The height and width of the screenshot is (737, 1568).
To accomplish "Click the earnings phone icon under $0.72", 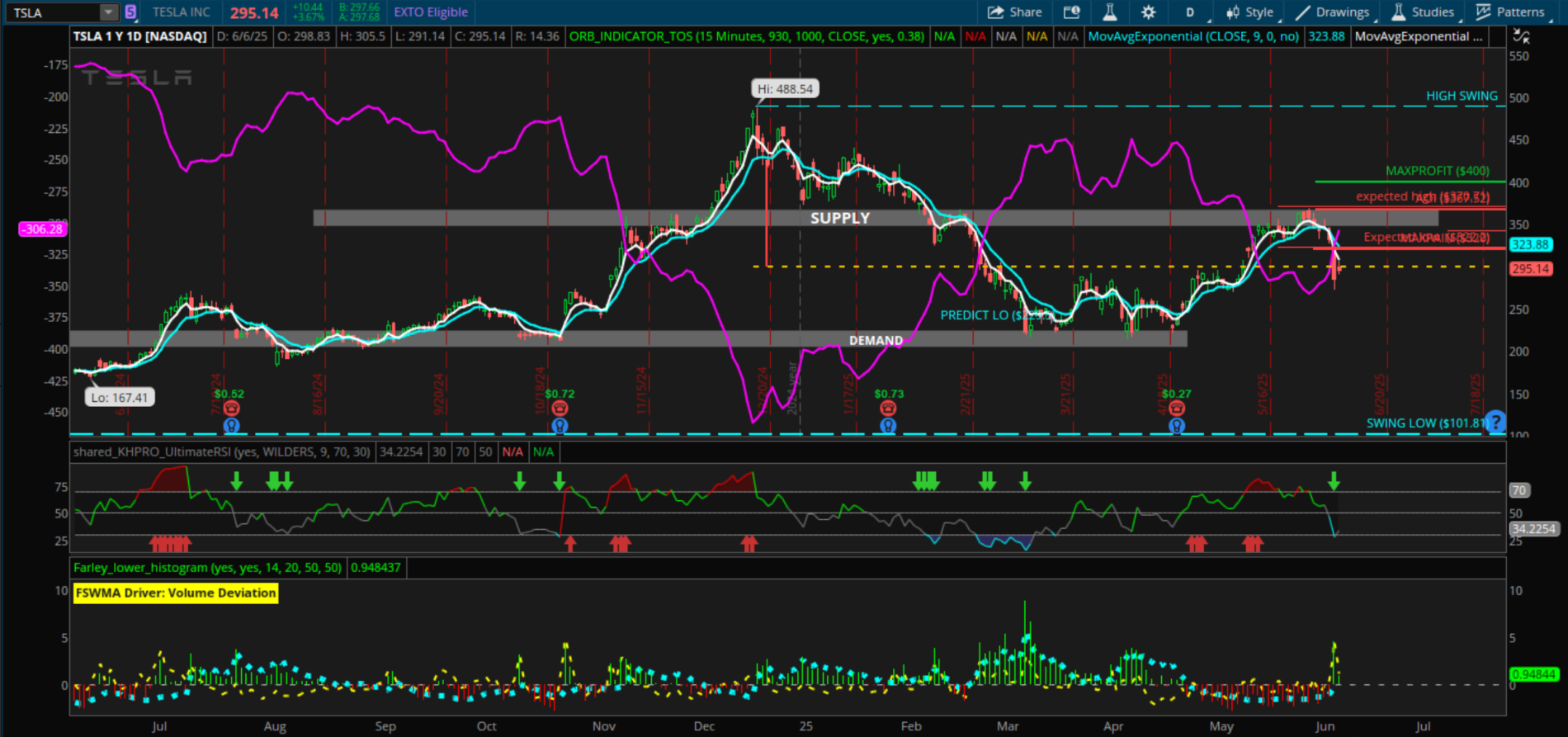I will tap(560, 408).
